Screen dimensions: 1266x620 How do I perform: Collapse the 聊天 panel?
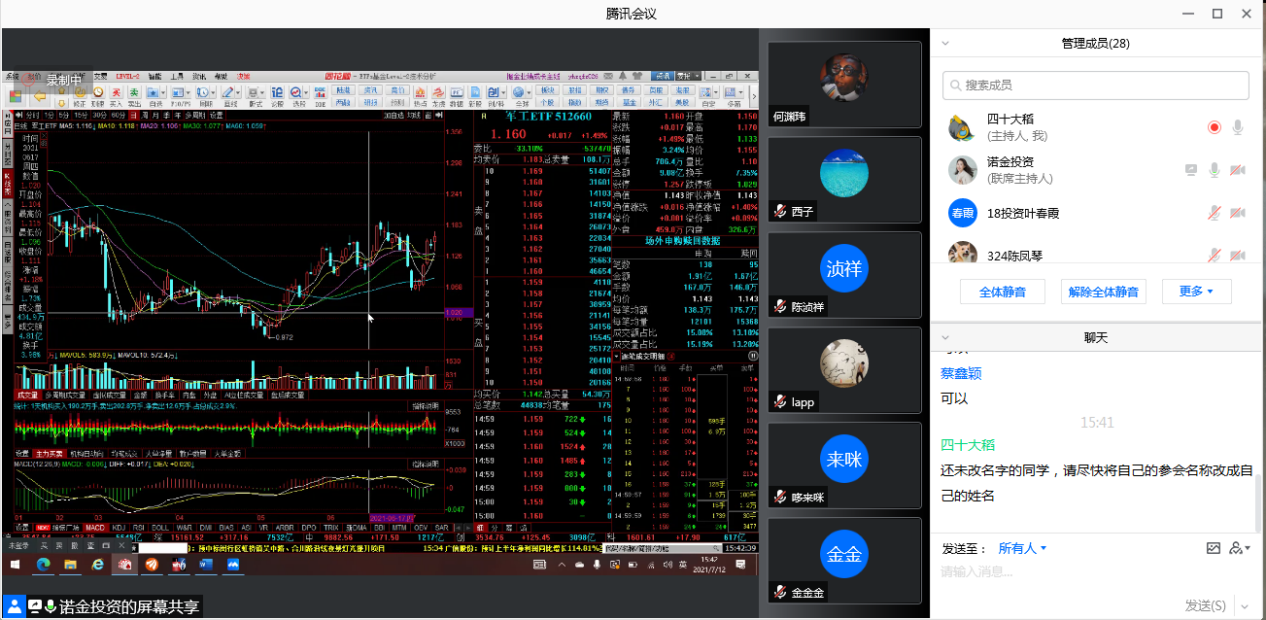click(x=946, y=338)
